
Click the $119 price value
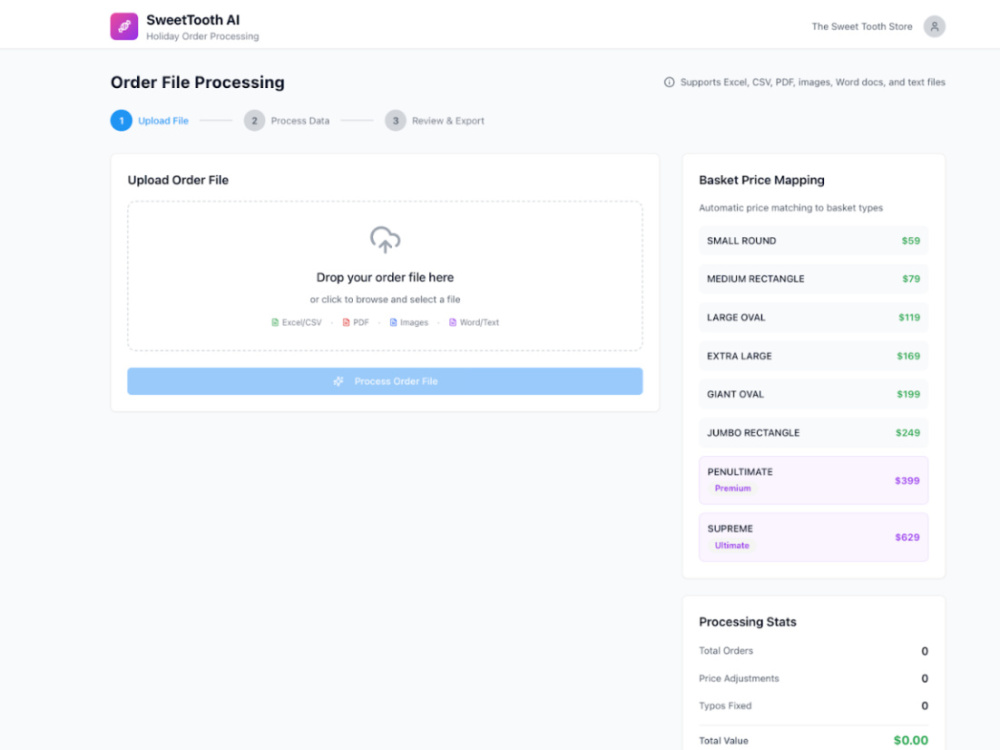(x=909, y=318)
